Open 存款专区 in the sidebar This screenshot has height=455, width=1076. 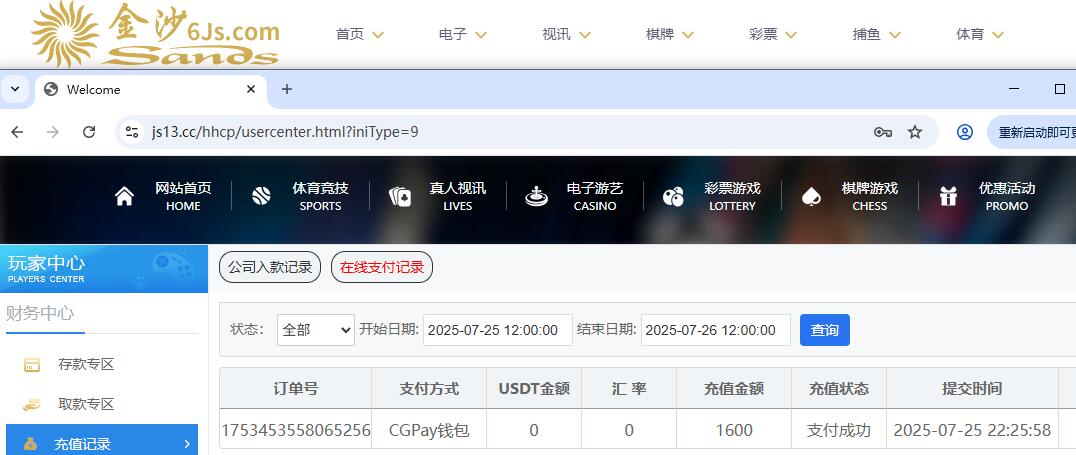[x=86, y=364]
